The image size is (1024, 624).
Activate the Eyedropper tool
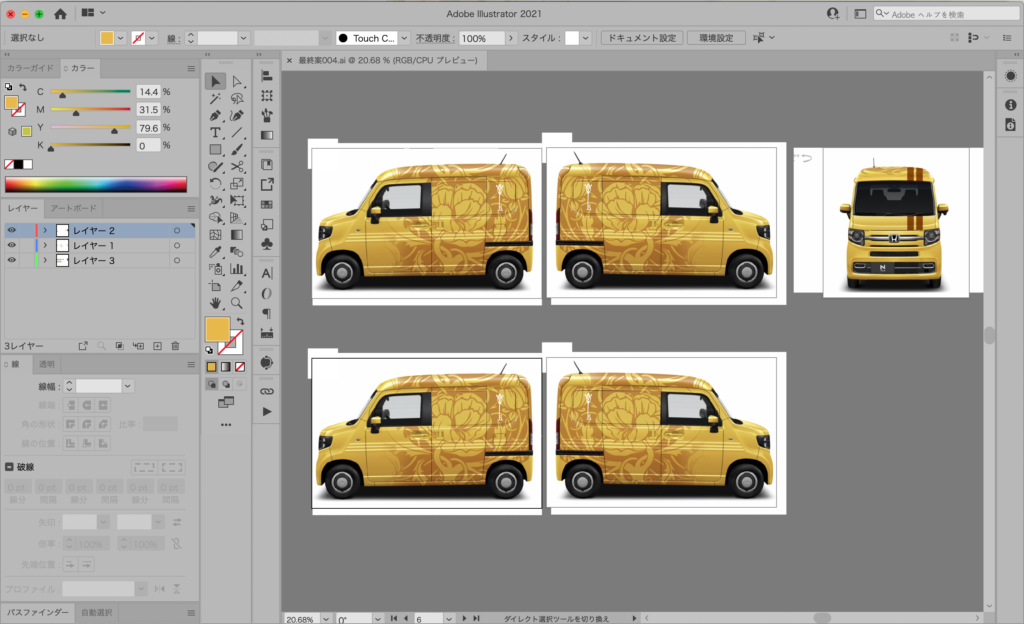215,251
